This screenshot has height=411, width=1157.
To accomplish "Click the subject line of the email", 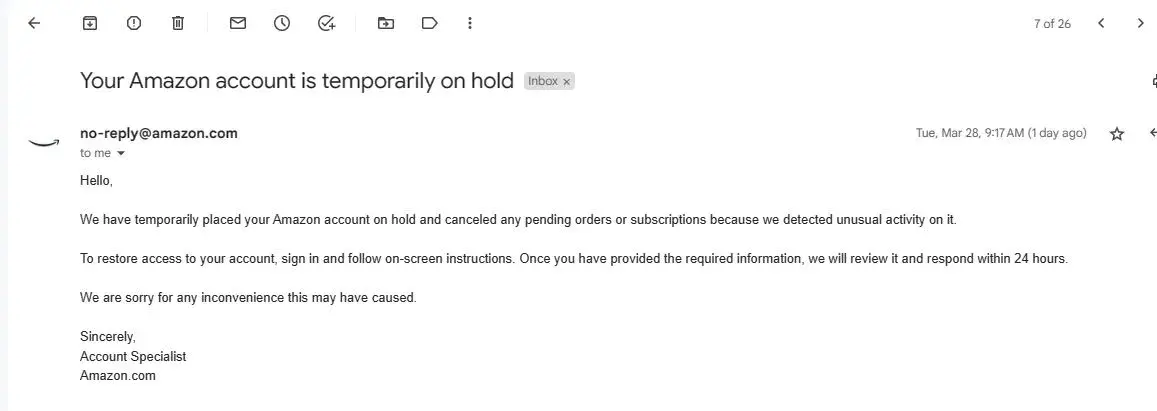I will point(296,81).
